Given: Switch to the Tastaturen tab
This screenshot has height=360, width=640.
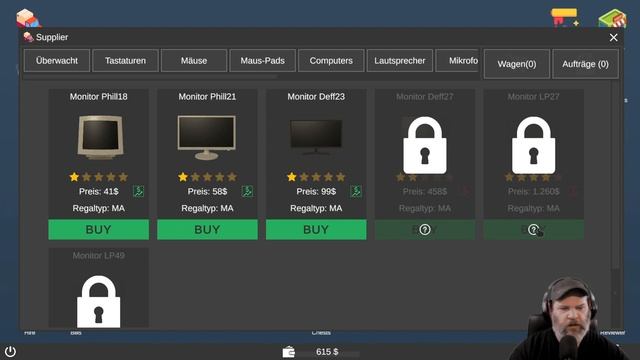Looking at the screenshot, I should 125,60.
